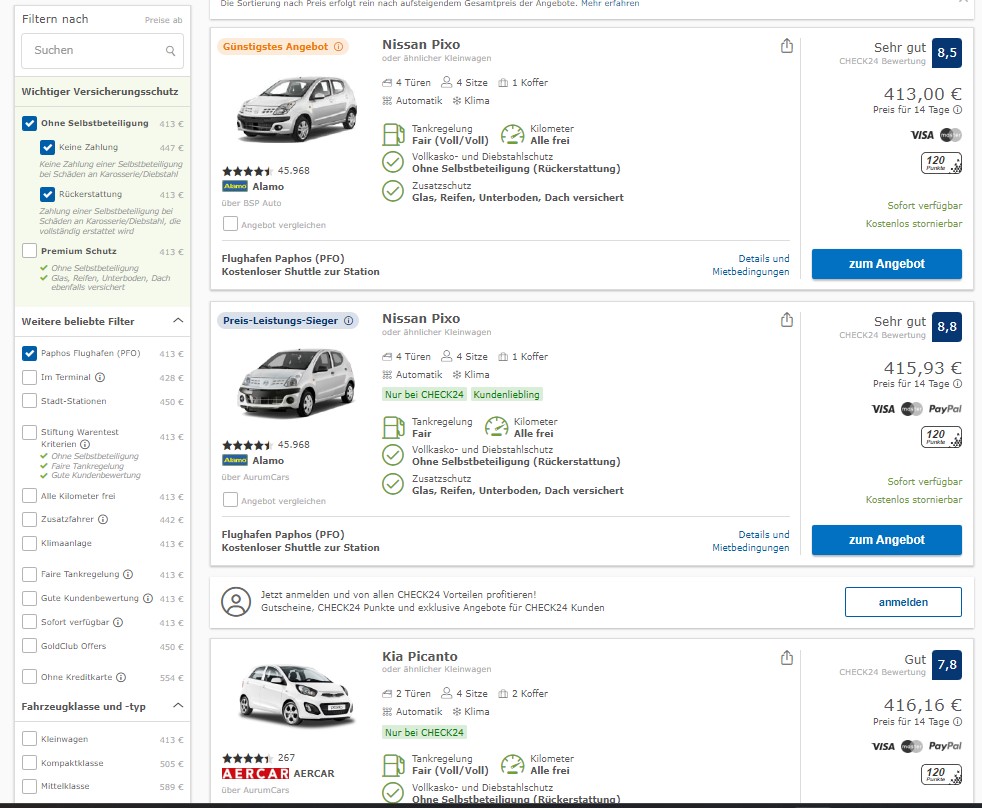
Task: Open info icon beside Gute Kundenbewertung filter
Action: pos(148,598)
